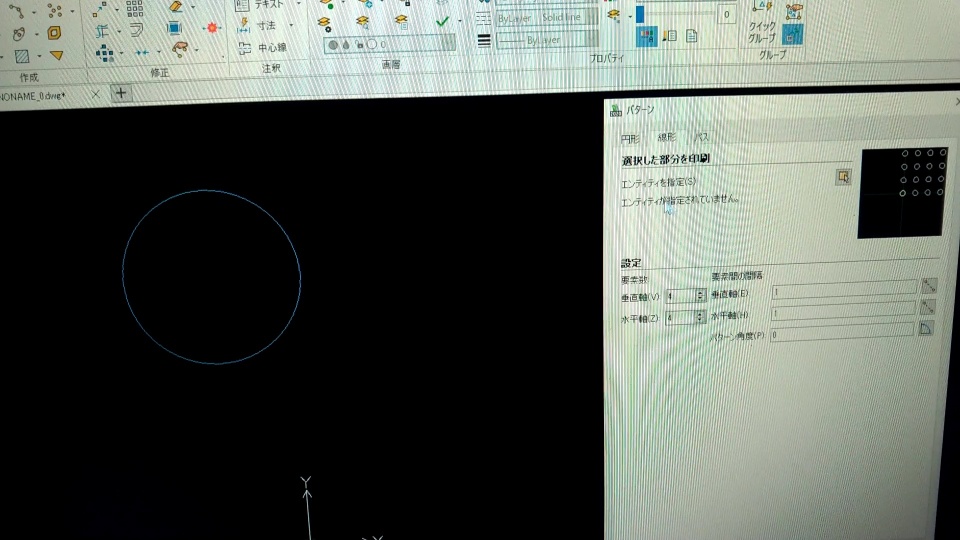Image resolution: width=960 pixels, height=540 pixels.
Task: Select the hatch fill tool
Action: click(x=22, y=56)
